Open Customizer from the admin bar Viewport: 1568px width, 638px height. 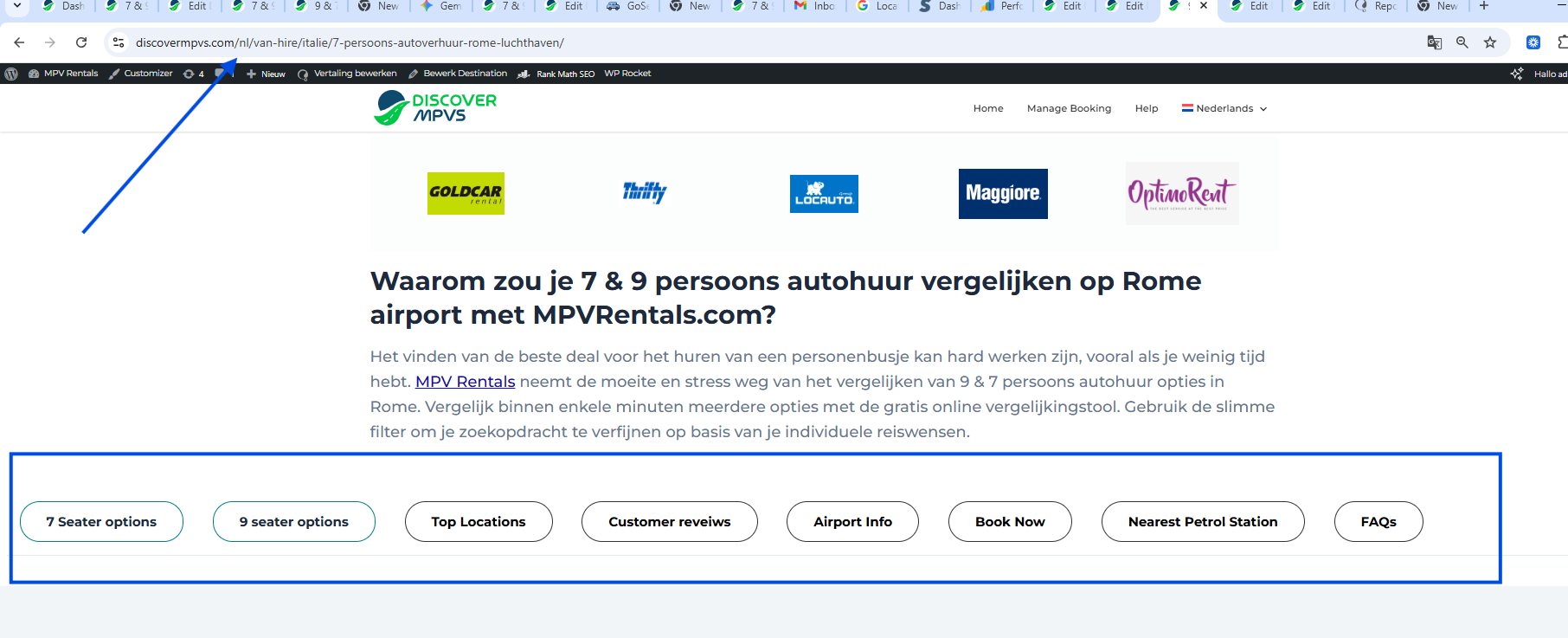click(x=141, y=74)
